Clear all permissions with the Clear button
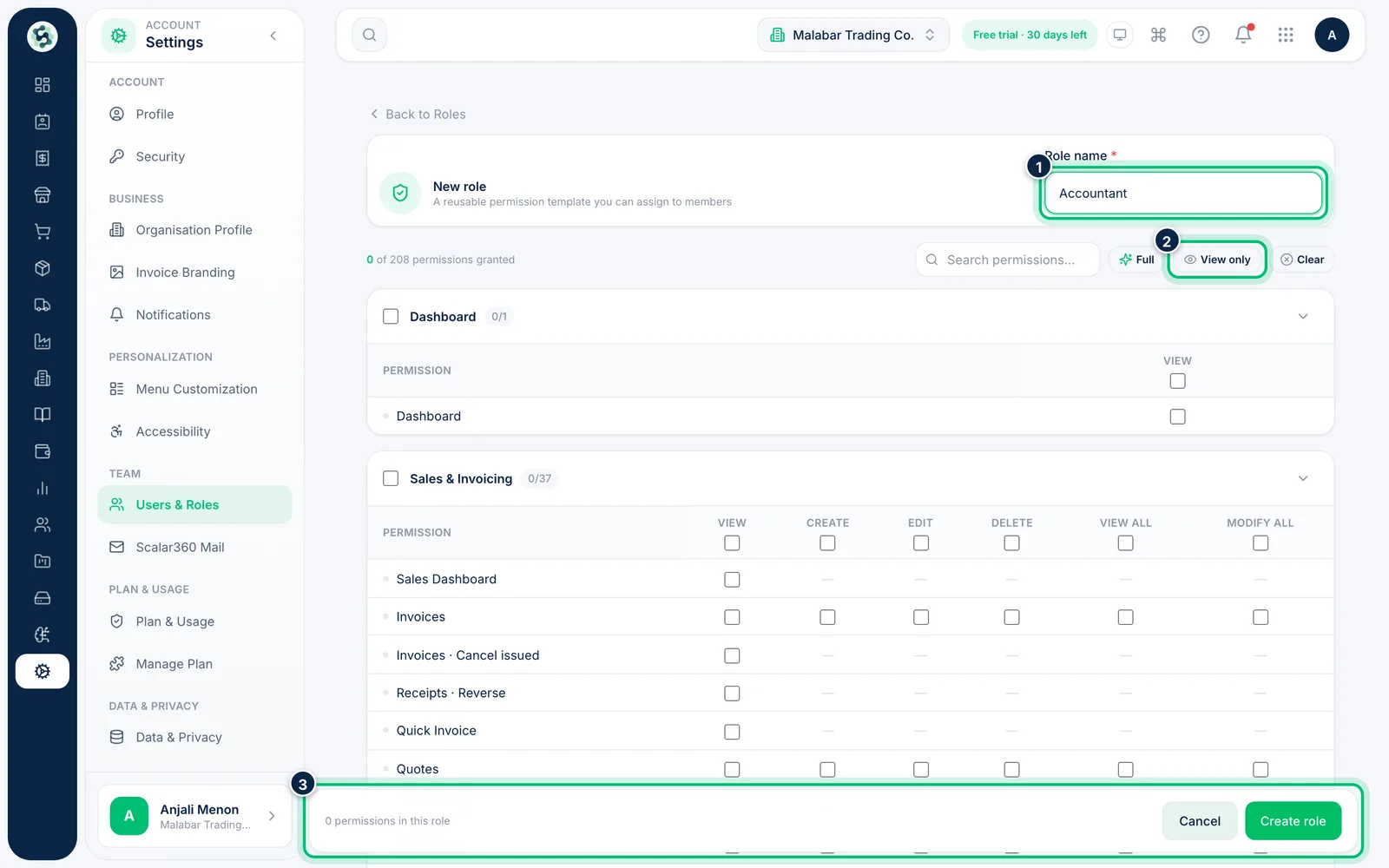 point(1302,260)
